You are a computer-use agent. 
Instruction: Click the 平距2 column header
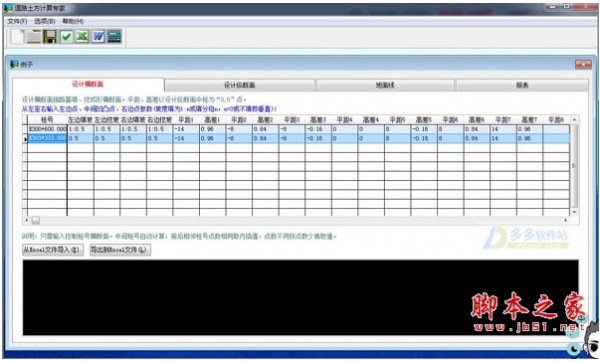[x=239, y=120]
